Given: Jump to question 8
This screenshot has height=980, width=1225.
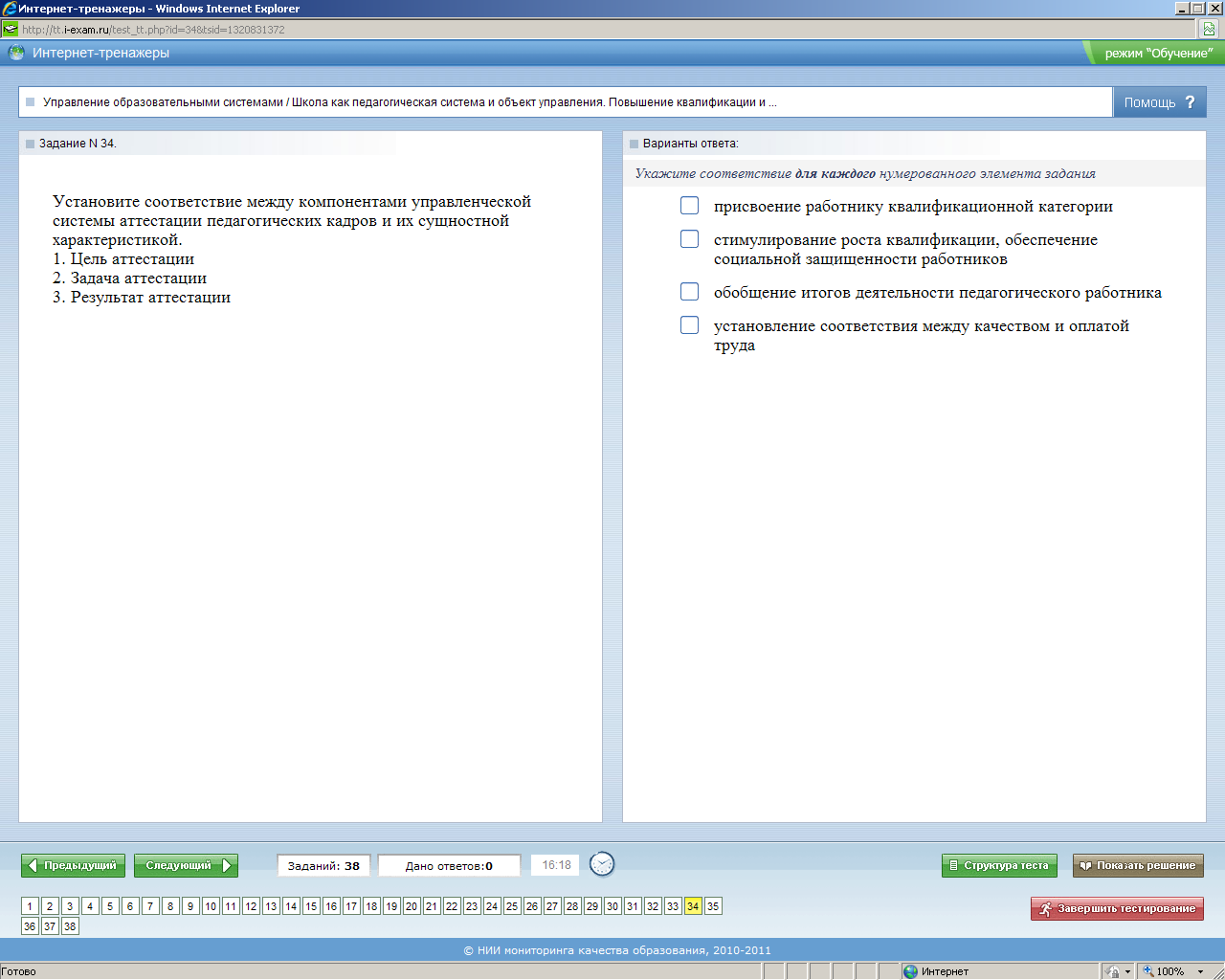Looking at the screenshot, I should click(170, 906).
